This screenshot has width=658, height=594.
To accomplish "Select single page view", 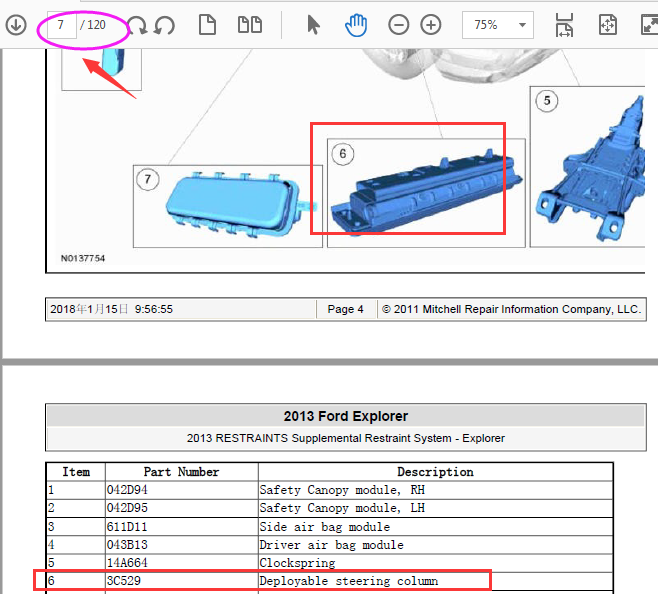I will (x=207, y=25).
